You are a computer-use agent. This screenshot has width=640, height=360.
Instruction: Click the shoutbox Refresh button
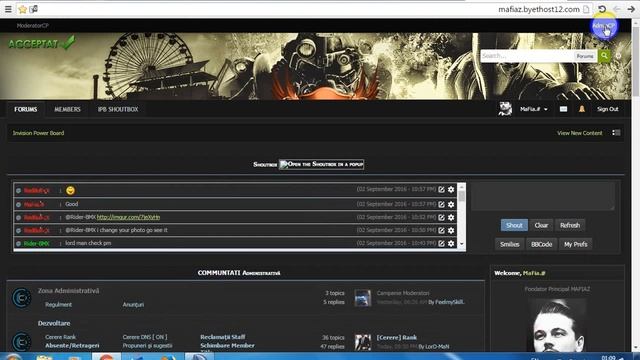(x=570, y=225)
